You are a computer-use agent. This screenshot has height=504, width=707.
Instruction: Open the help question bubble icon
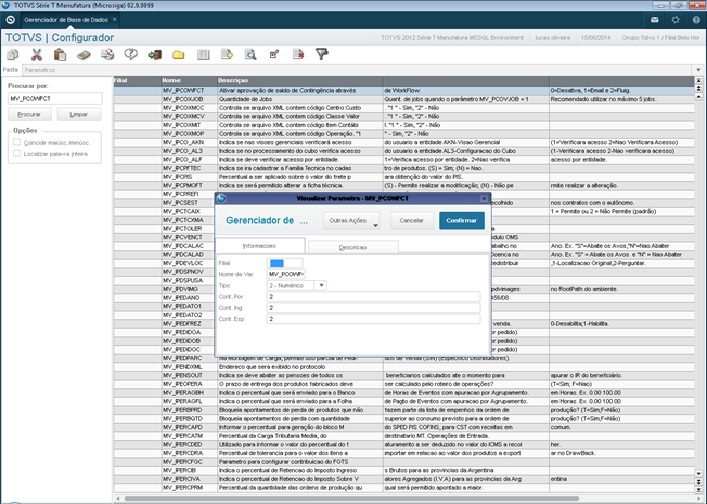(131, 55)
